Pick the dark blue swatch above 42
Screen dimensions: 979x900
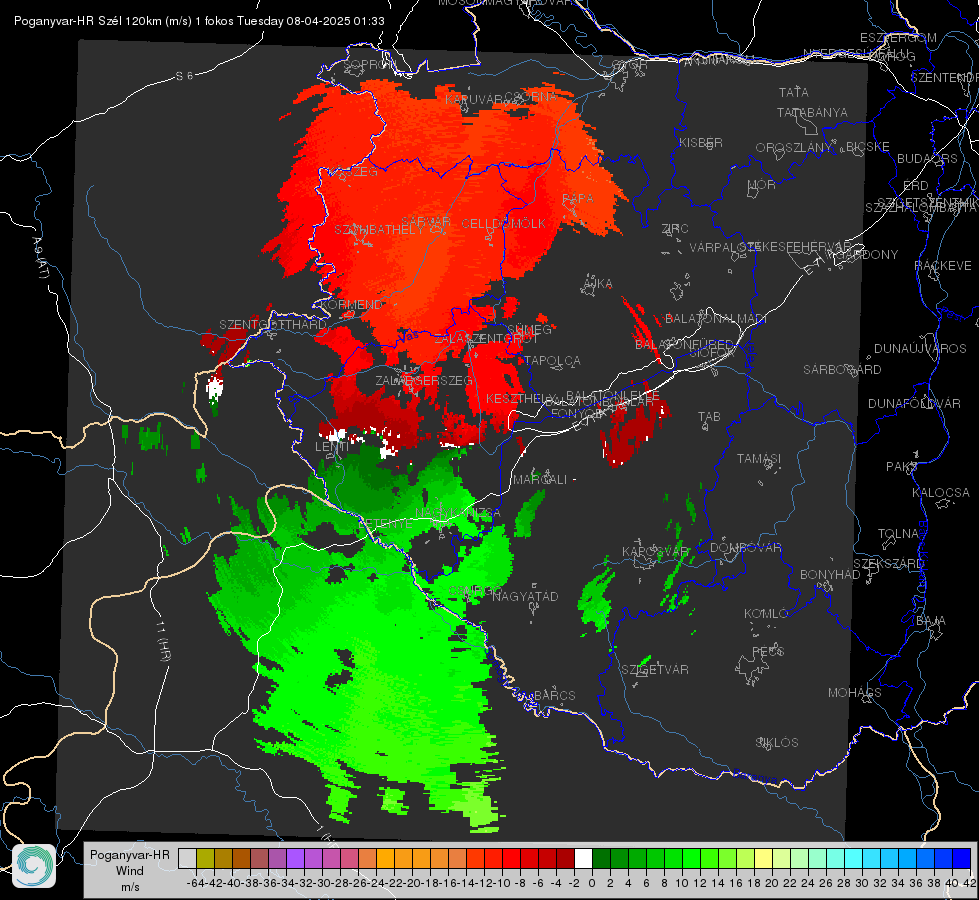coord(962,858)
